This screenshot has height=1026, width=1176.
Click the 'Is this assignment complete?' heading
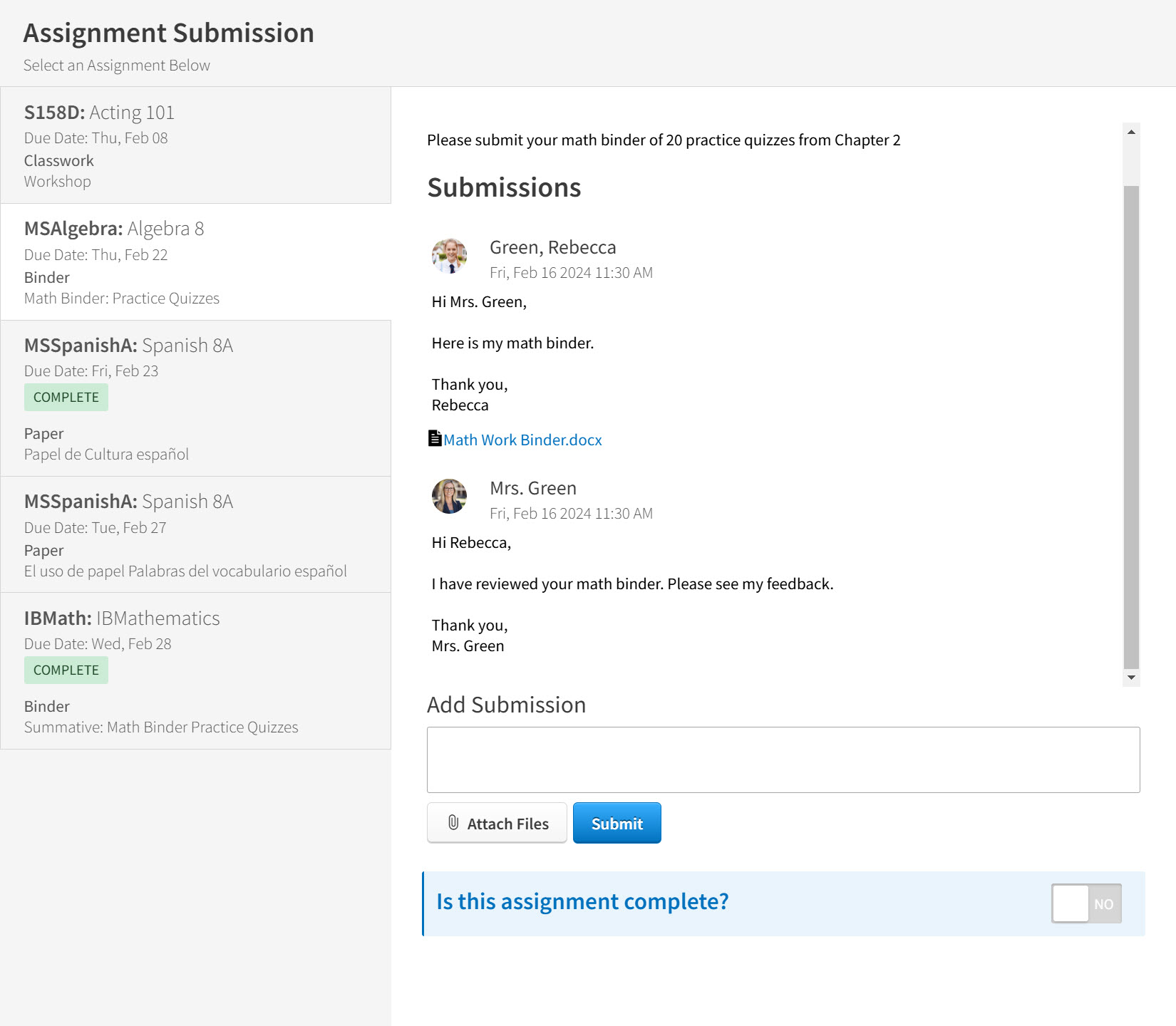583,901
